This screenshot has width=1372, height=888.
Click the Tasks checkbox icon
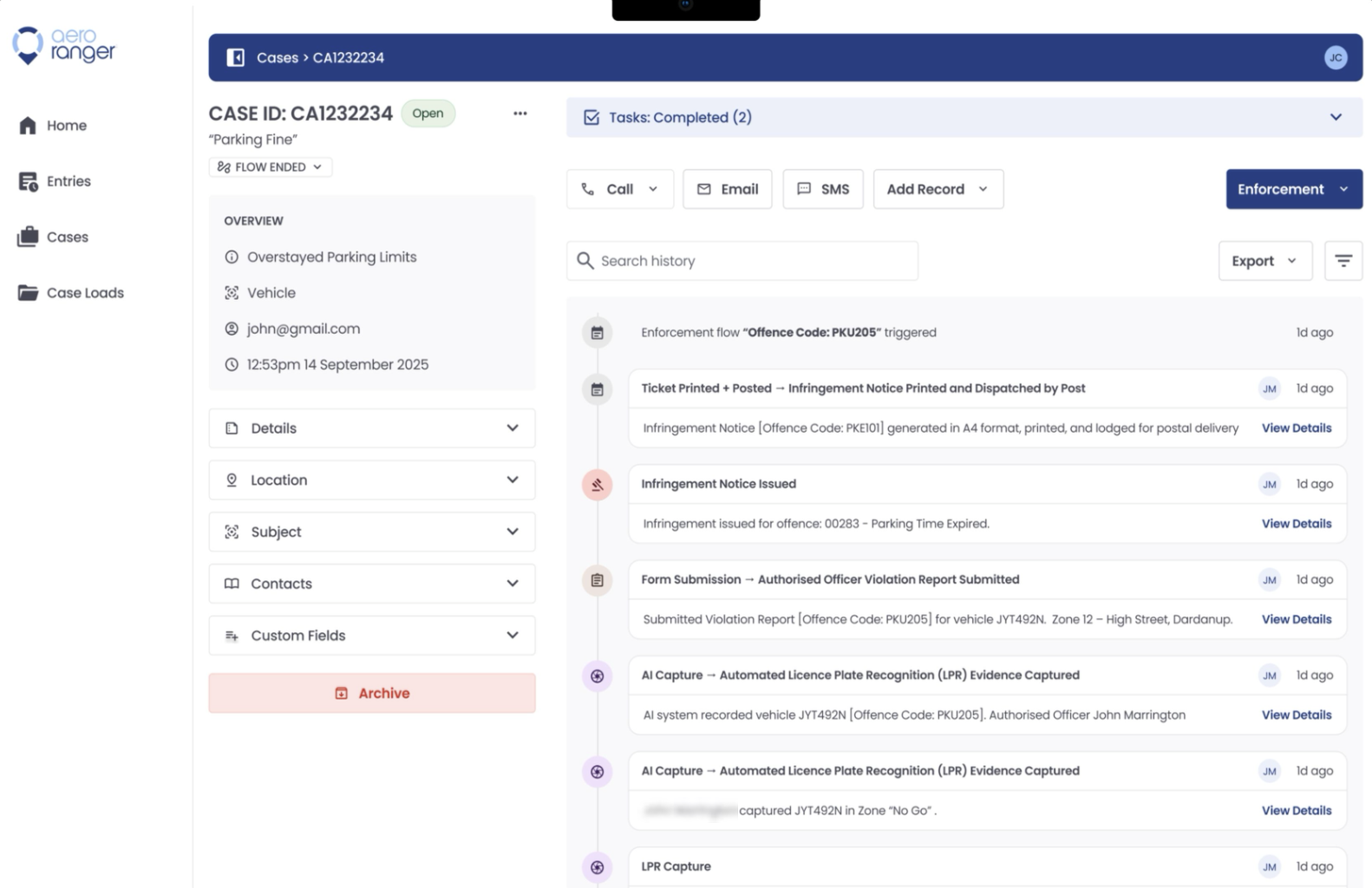[591, 117]
